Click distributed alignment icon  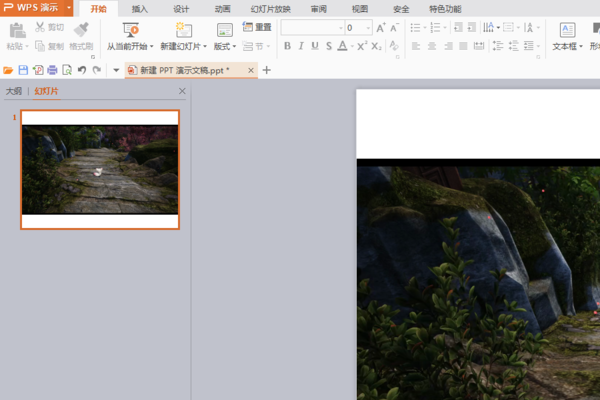479,46
